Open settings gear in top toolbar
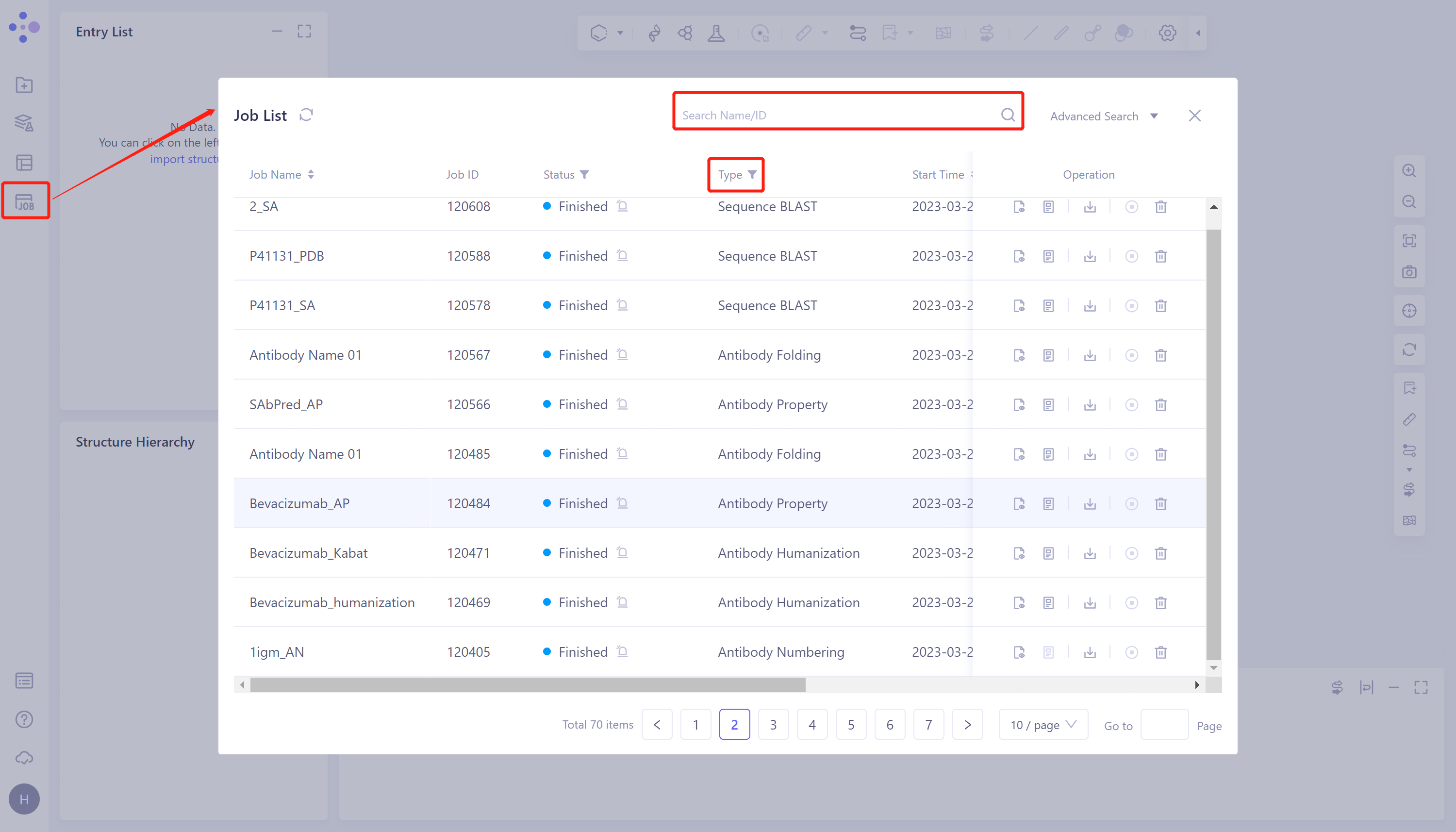Viewport: 1456px width, 832px height. click(1167, 33)
